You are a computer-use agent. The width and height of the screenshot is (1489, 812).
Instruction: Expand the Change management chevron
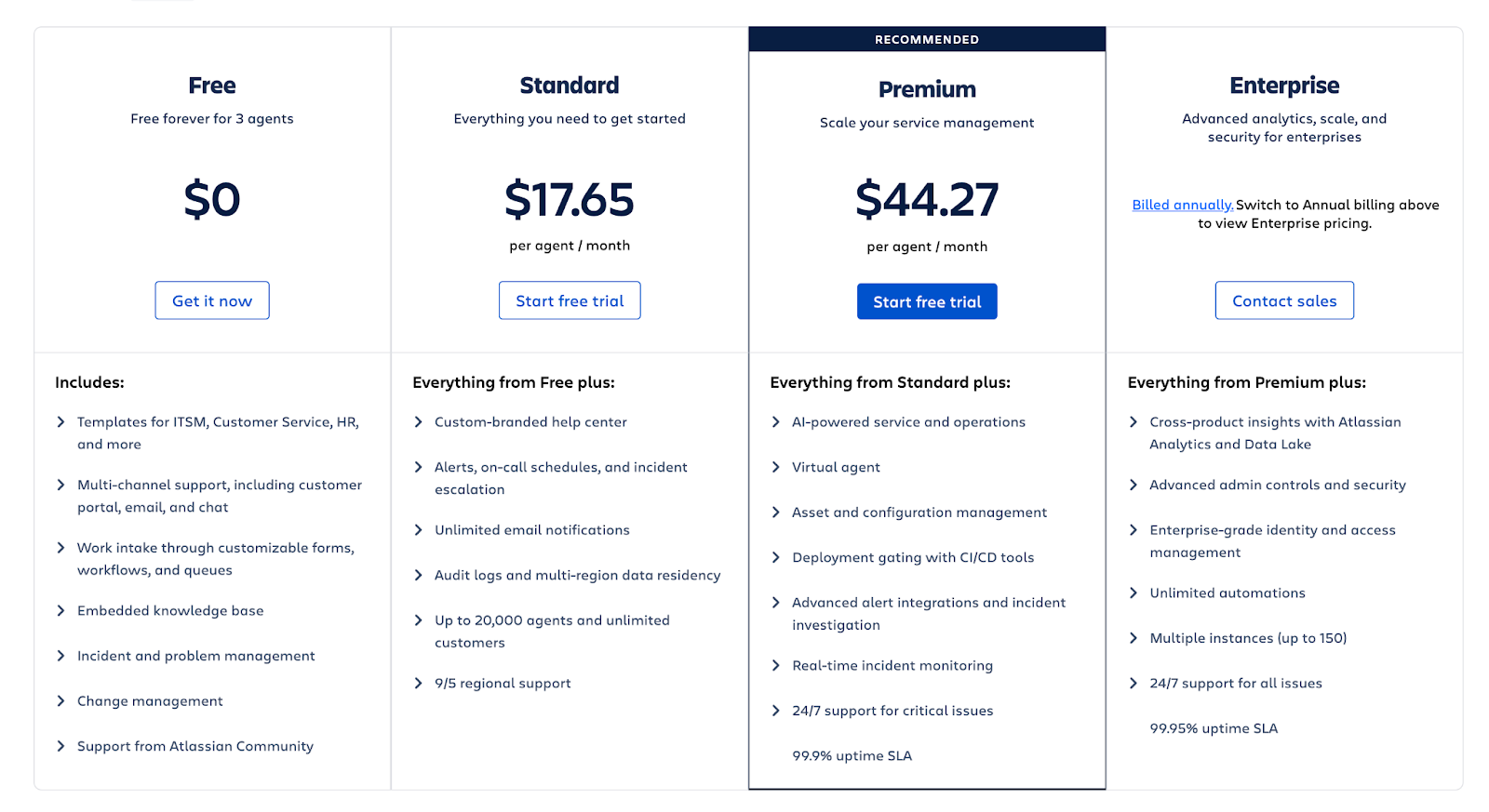coord(61,700)
